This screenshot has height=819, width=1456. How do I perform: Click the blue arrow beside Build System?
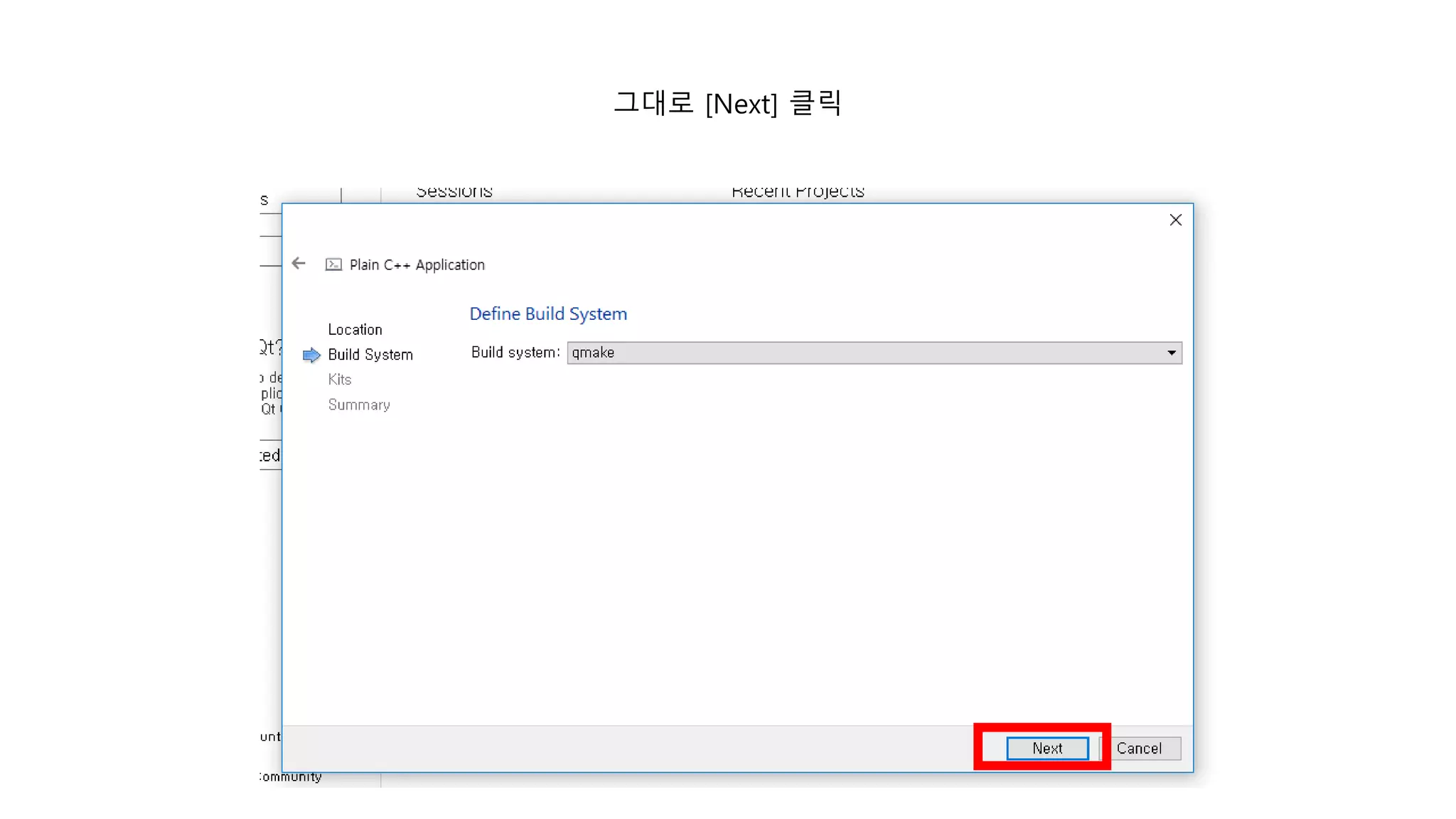pos(311,355)
